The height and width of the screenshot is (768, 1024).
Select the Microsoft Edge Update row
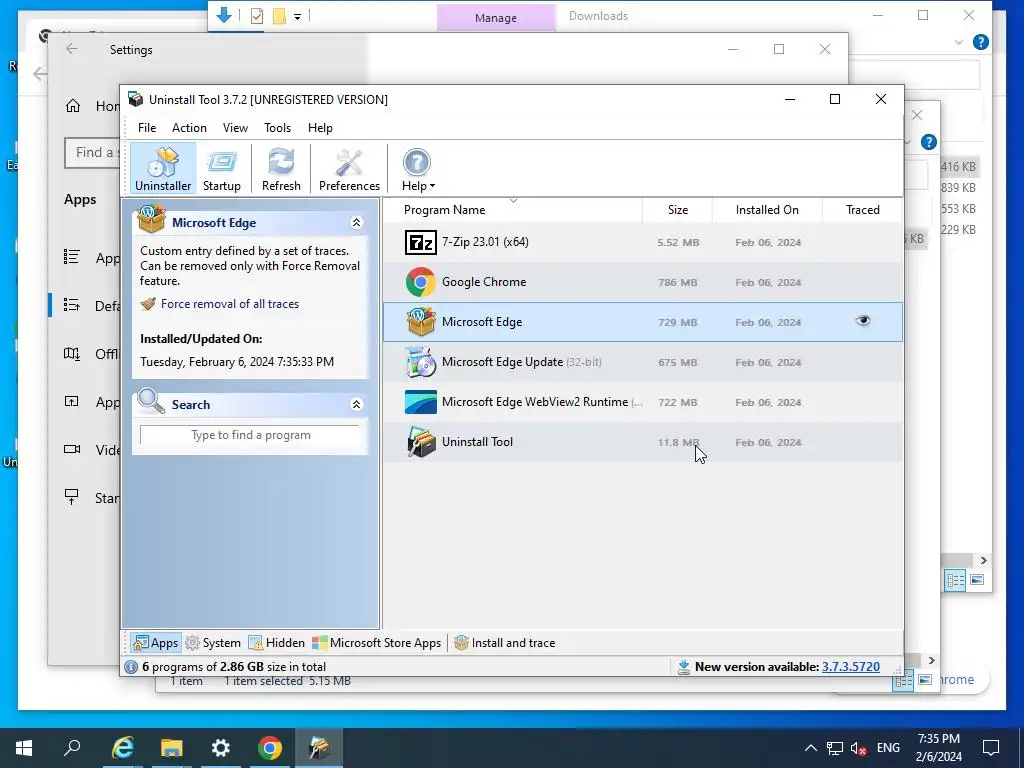(643, 362)
